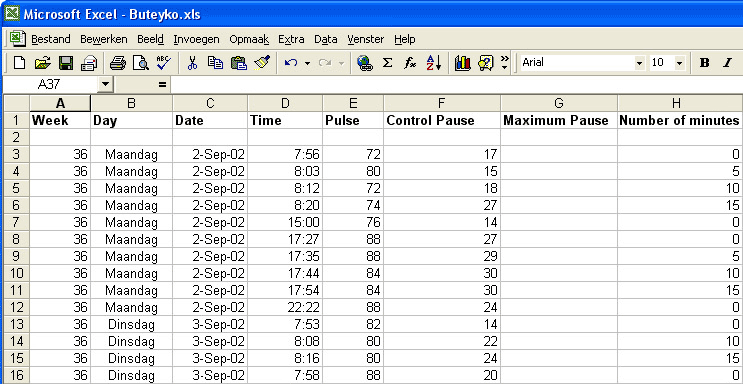Screen dimensions: 743x384
Task: Select the Time cell 17:44
Action: point(285,274)
